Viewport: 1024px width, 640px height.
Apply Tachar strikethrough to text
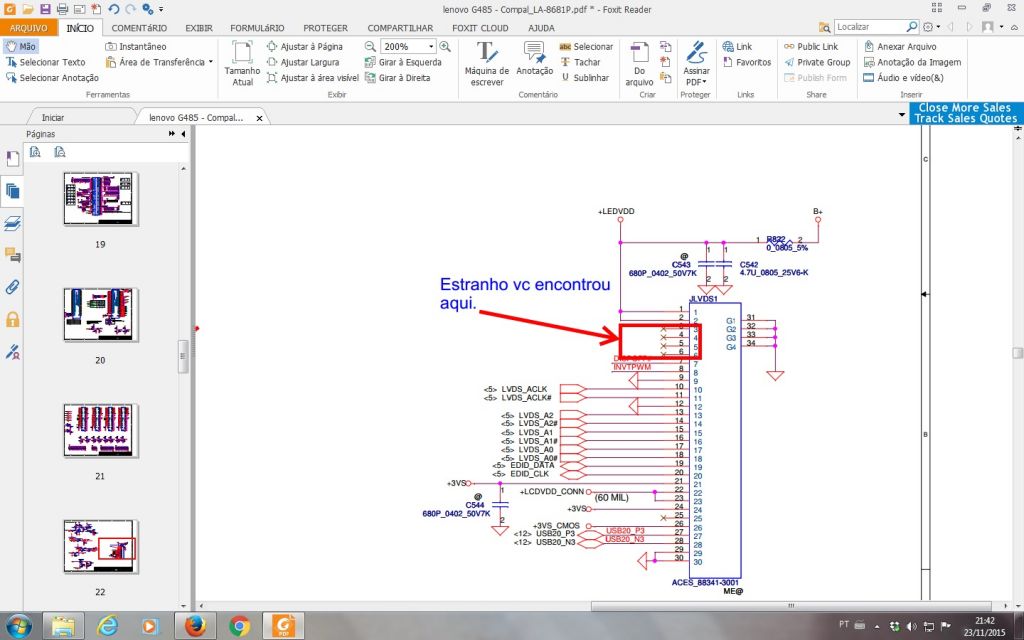coord(580,62)
